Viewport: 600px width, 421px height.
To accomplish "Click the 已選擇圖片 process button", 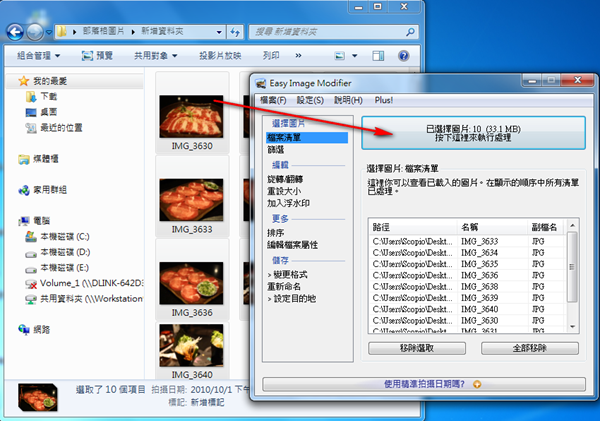I will 473,133.
